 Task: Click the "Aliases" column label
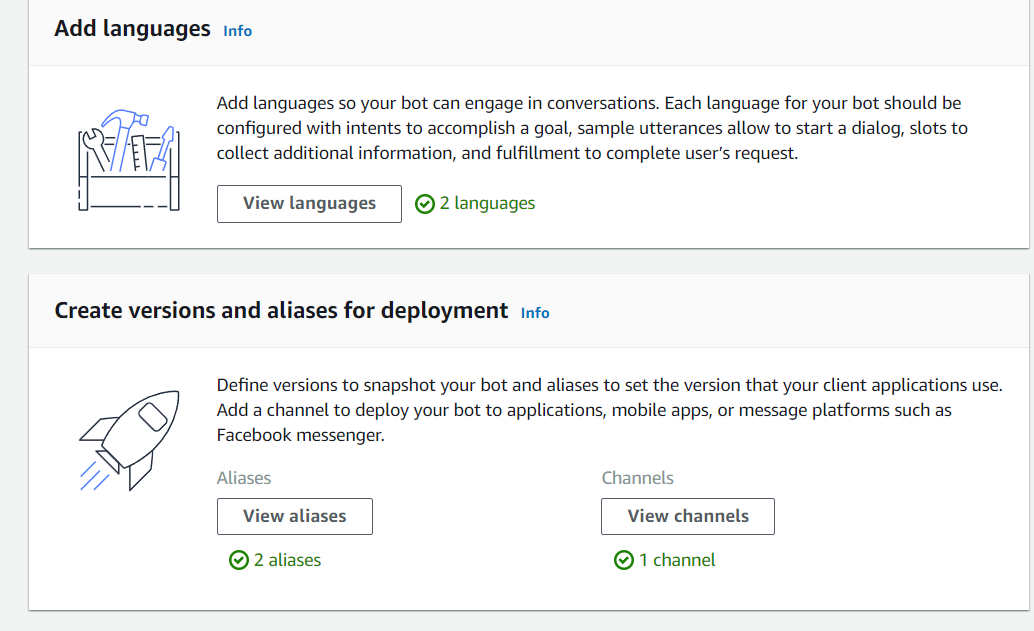click(244, 478)
